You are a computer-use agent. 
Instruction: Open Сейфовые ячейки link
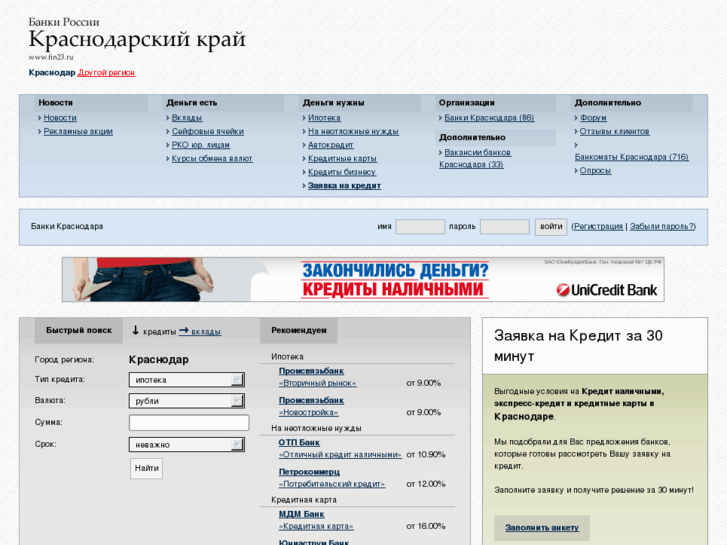(x=208, y=131)
